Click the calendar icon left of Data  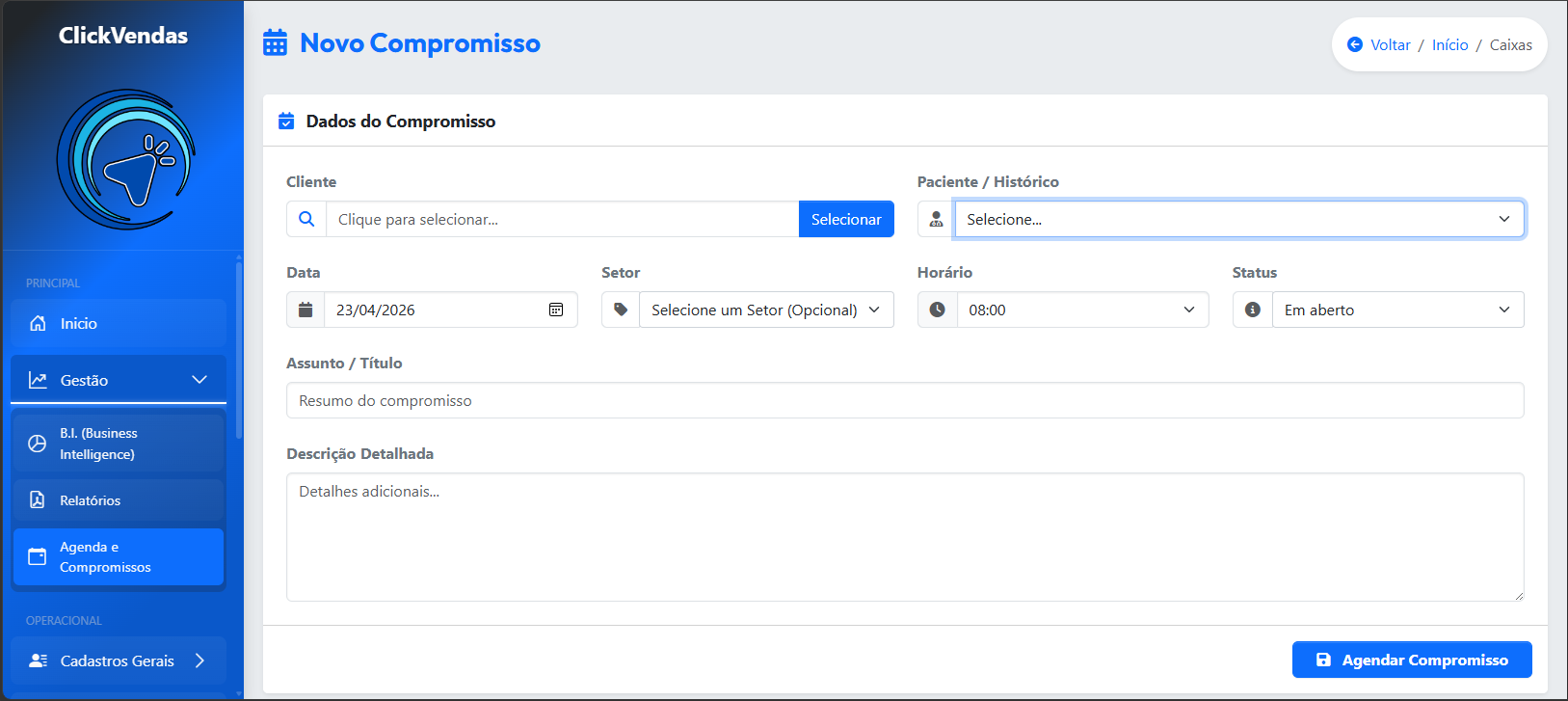tap(306, 310)
